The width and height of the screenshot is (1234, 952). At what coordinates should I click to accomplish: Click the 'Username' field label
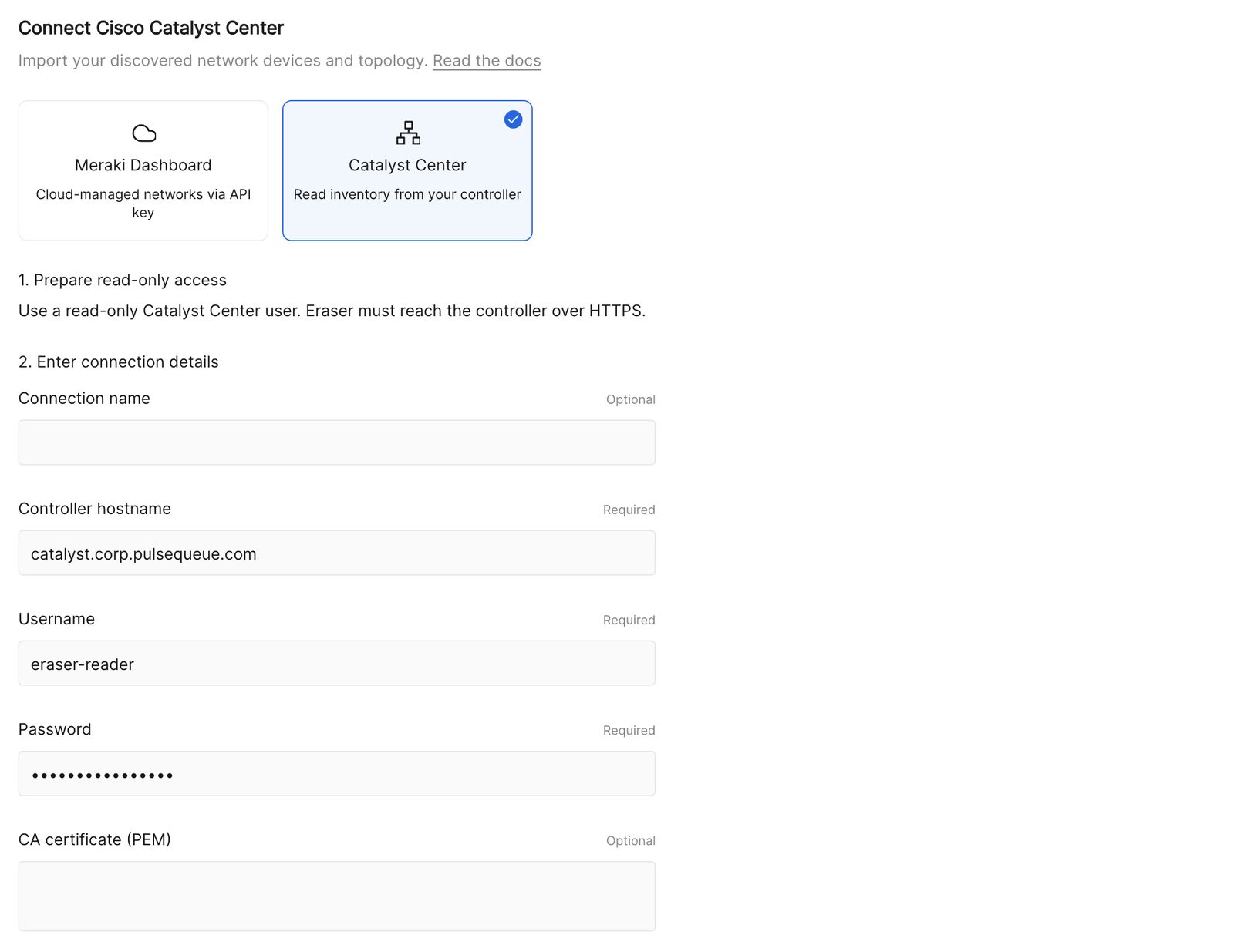(x=56, y=619)
